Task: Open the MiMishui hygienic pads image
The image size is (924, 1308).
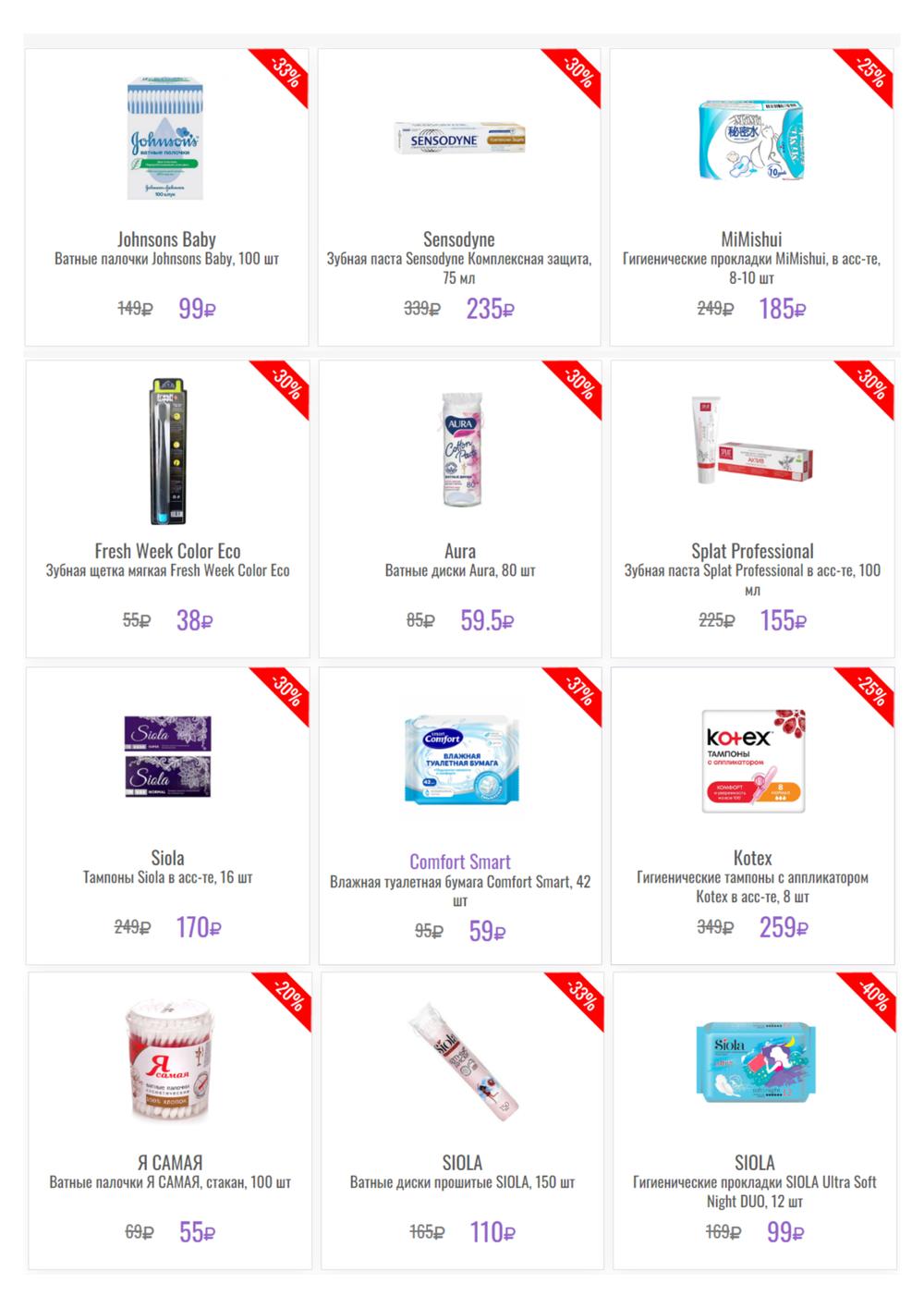Action: click(x=752, y=141)
